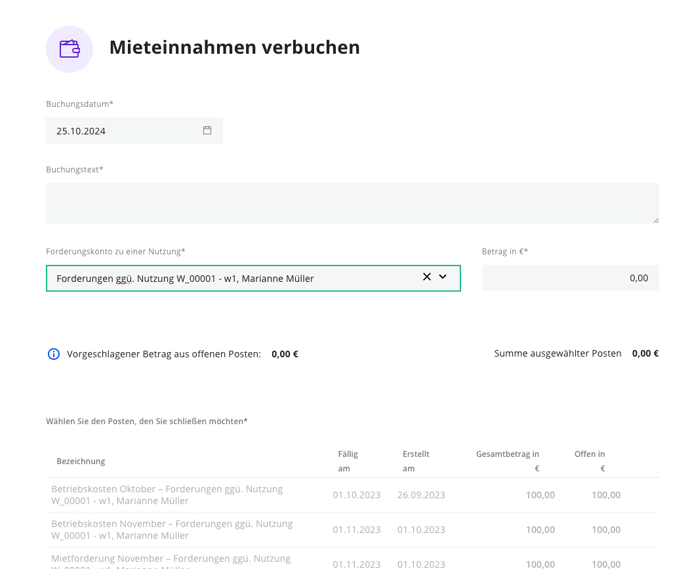This screenshot has width=688, height=569.
Task: Click the Offen in € column header
Action: point(590,461)
